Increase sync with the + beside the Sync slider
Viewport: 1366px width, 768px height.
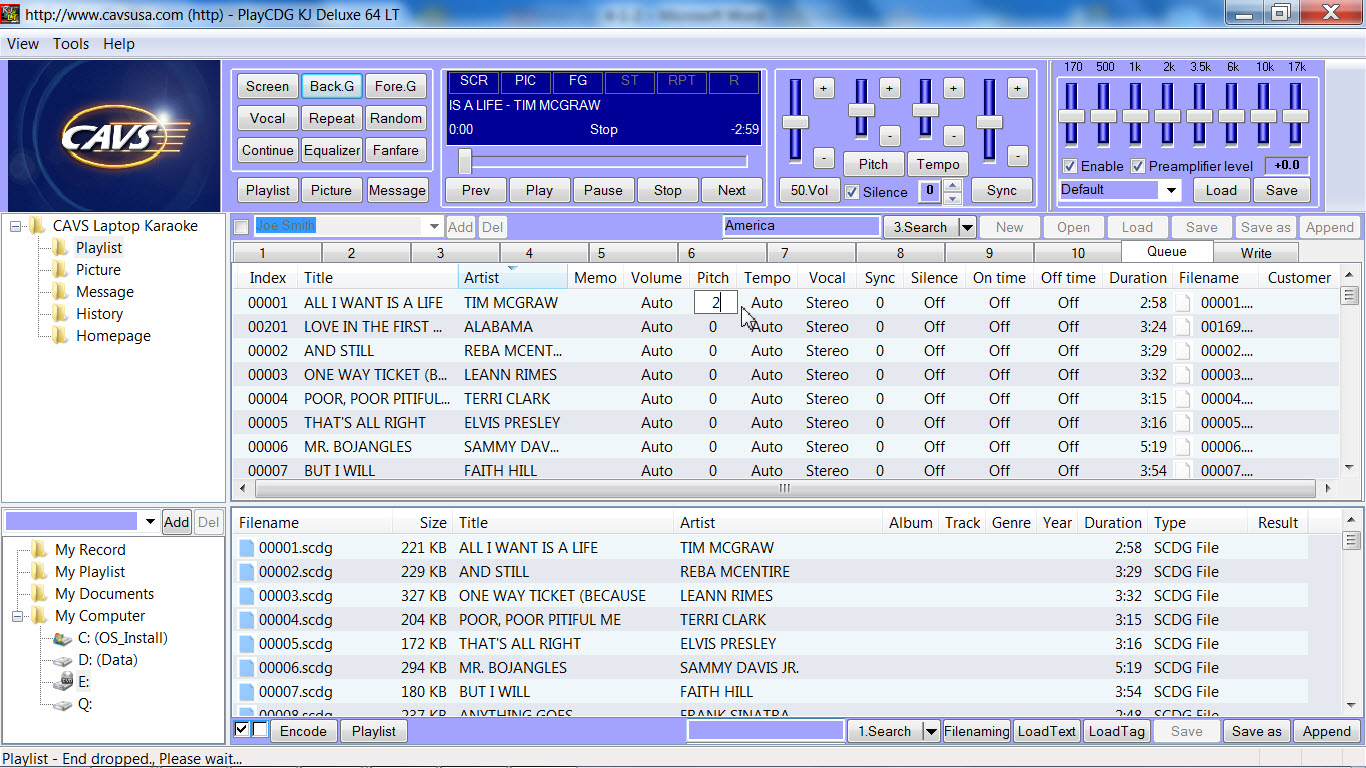1017,88
